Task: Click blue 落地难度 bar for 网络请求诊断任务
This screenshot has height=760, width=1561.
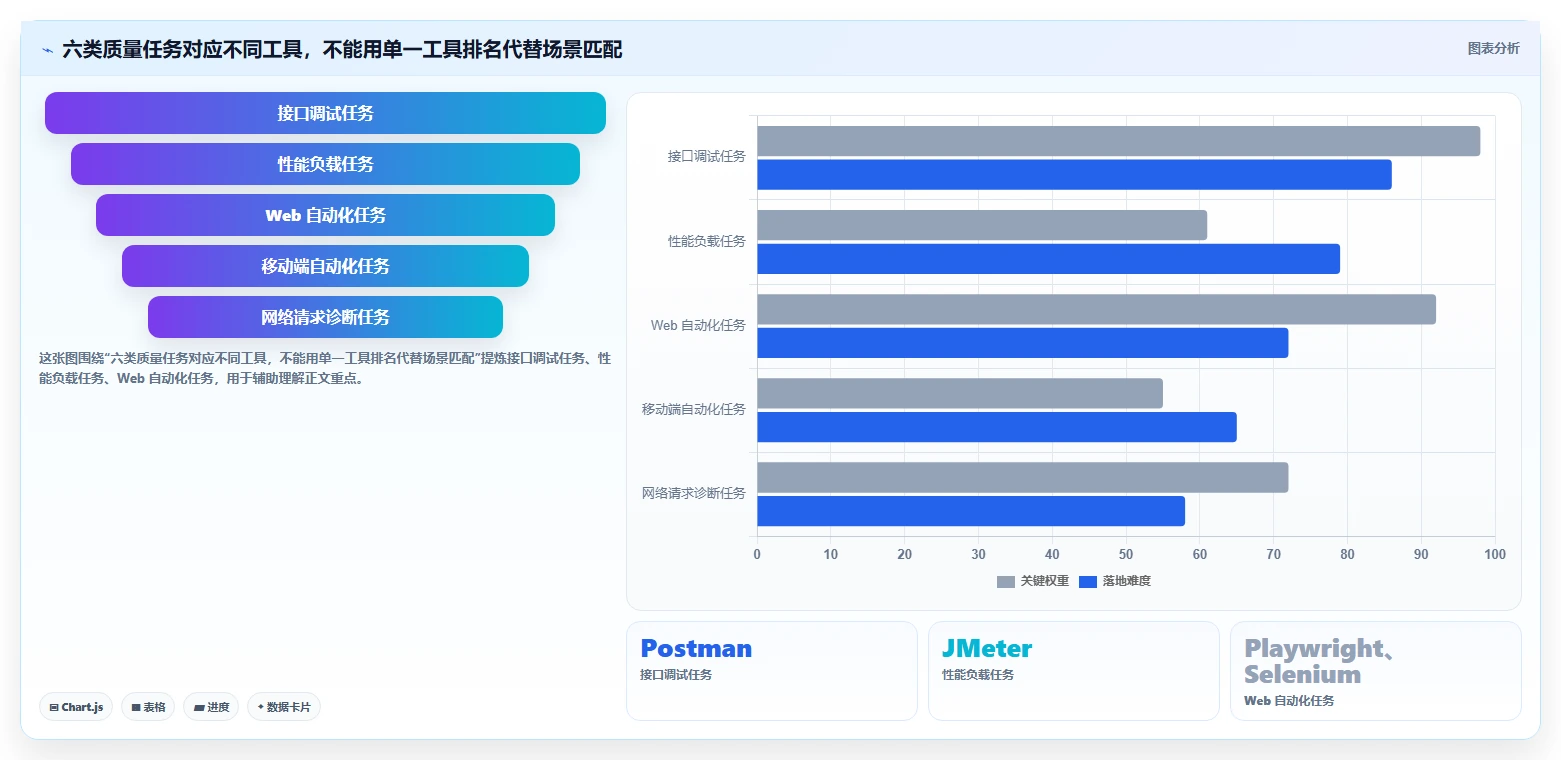Action: coord(971,511)
